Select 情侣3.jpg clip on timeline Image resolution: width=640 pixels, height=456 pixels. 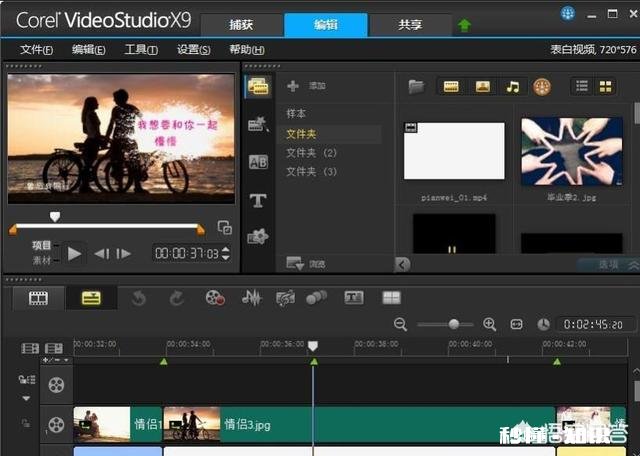pyautogui.click(x=359, y=425)
